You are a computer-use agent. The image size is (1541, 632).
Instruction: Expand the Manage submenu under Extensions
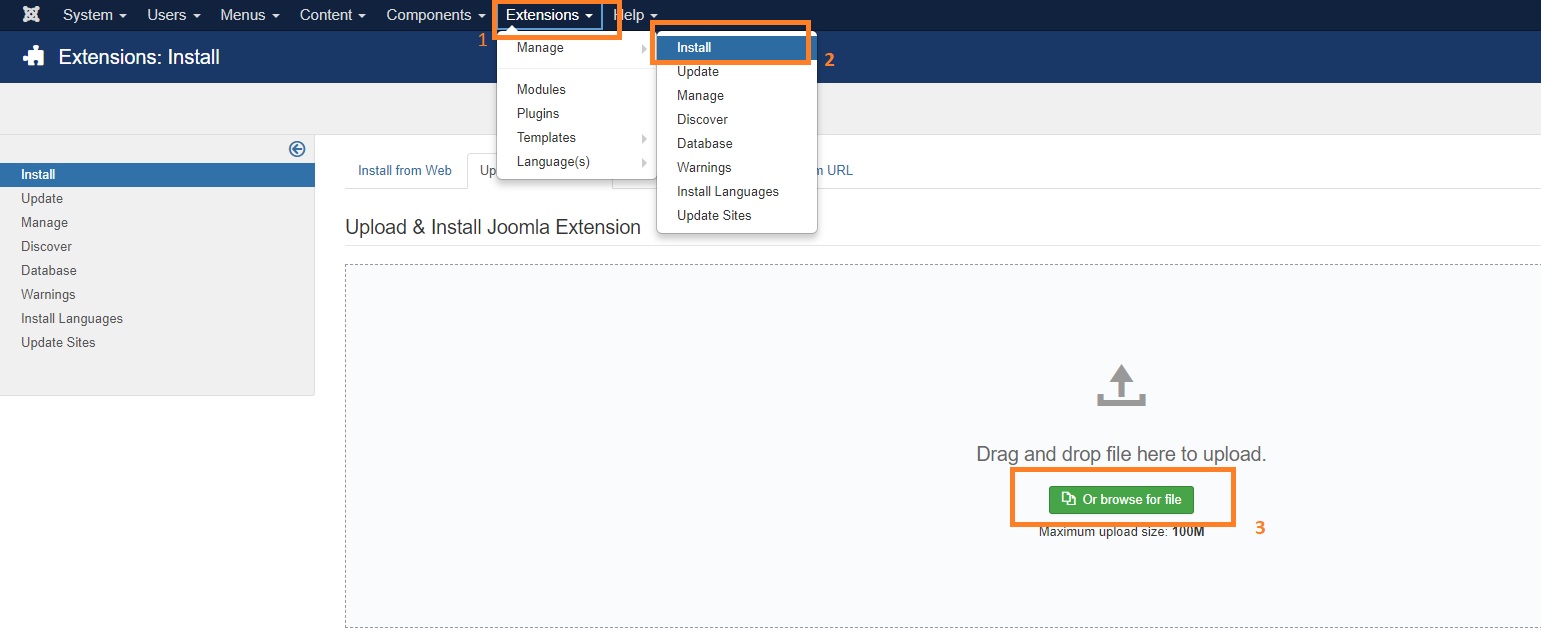click(x=540, y=47)
